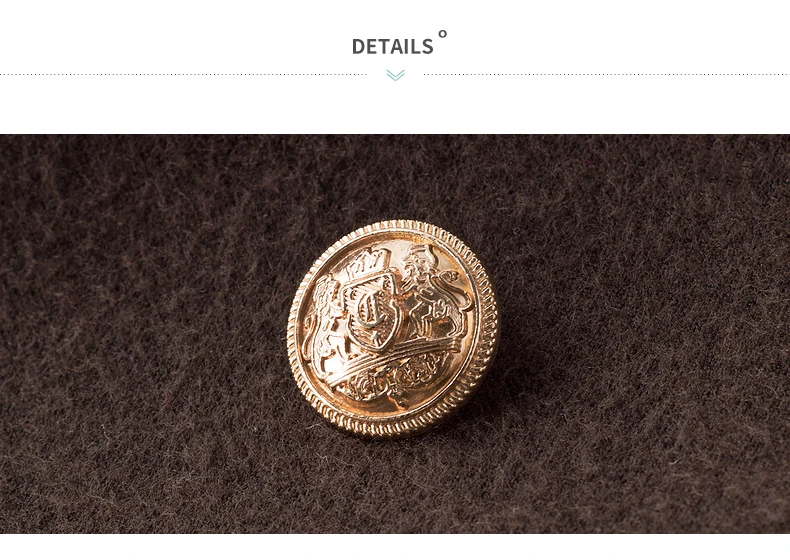This screenshot has height=560, width=790.
Task: Click the letter D in DETAILS
Action: (358, 46)
